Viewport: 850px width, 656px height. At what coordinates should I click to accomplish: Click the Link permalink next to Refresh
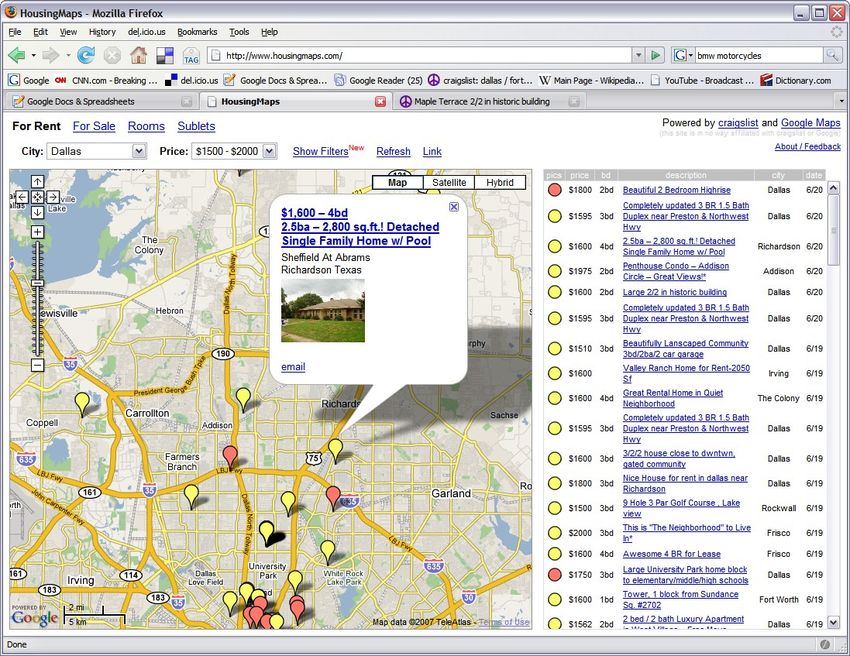(x=432, y=151)
